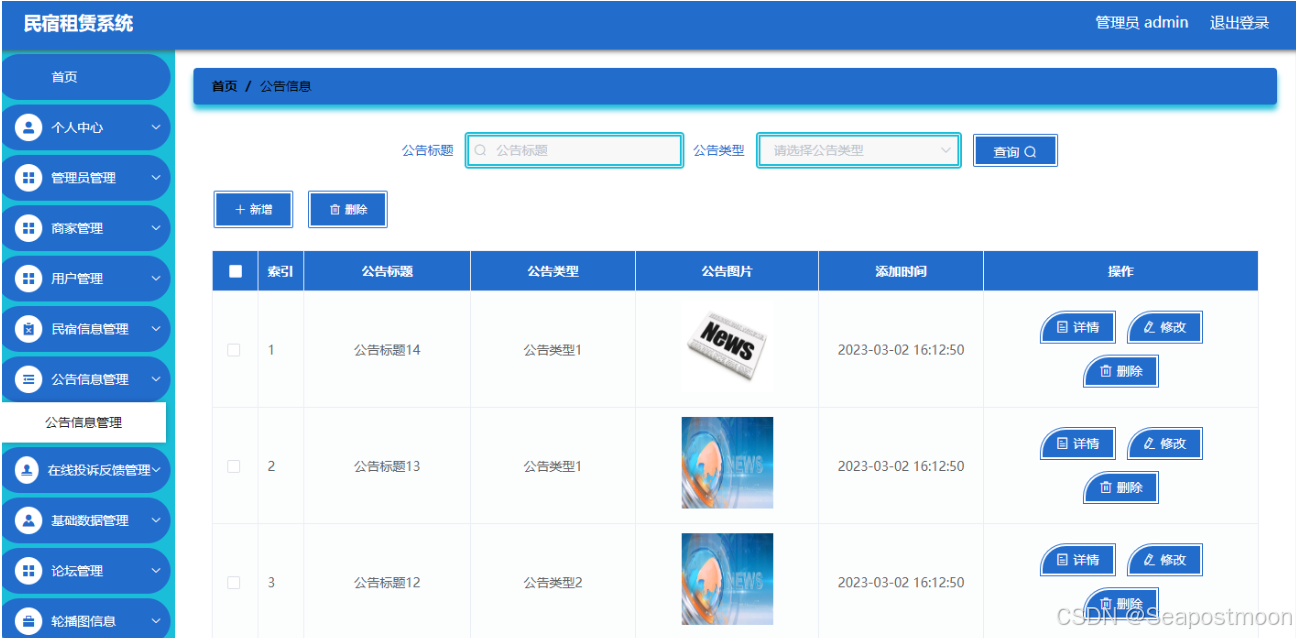Click 退出登录 to log out
Screen dimensions: 1296x638
tap(1239, 21)
